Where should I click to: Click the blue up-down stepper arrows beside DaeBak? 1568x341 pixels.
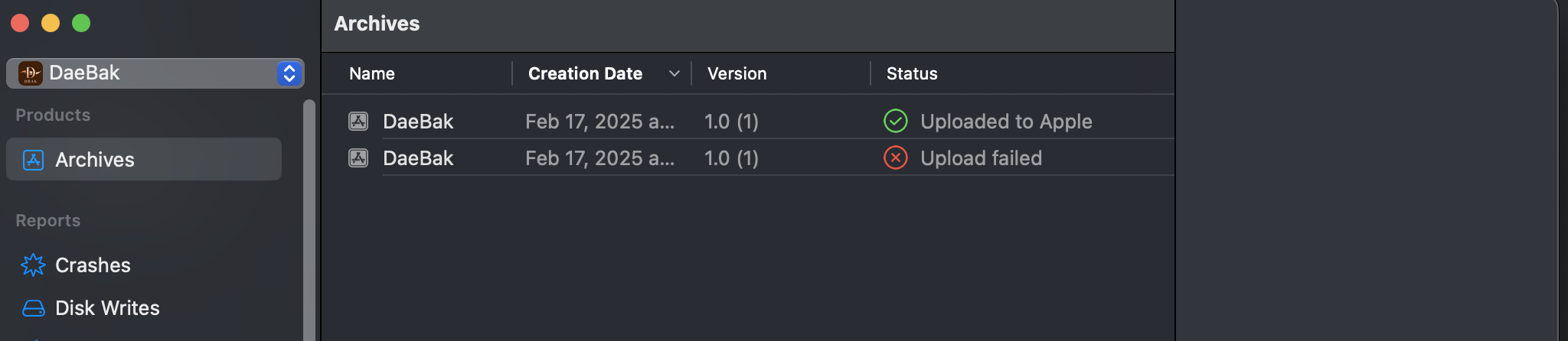(x=289, y=73)
